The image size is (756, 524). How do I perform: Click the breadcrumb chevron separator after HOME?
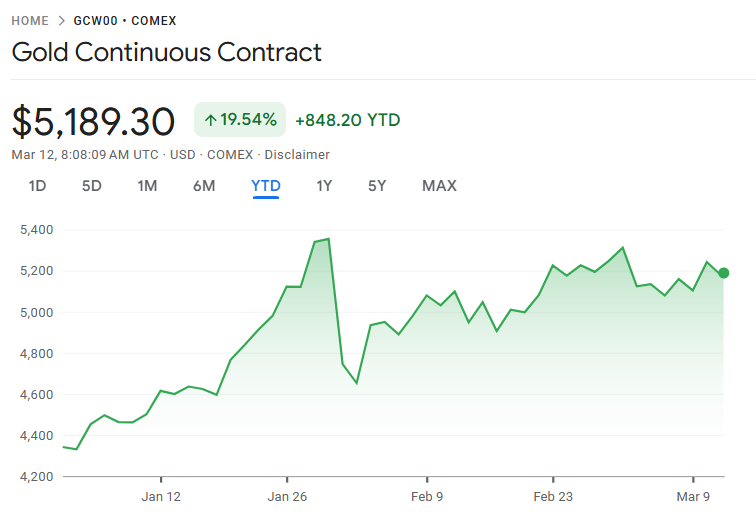coord(62,20)
